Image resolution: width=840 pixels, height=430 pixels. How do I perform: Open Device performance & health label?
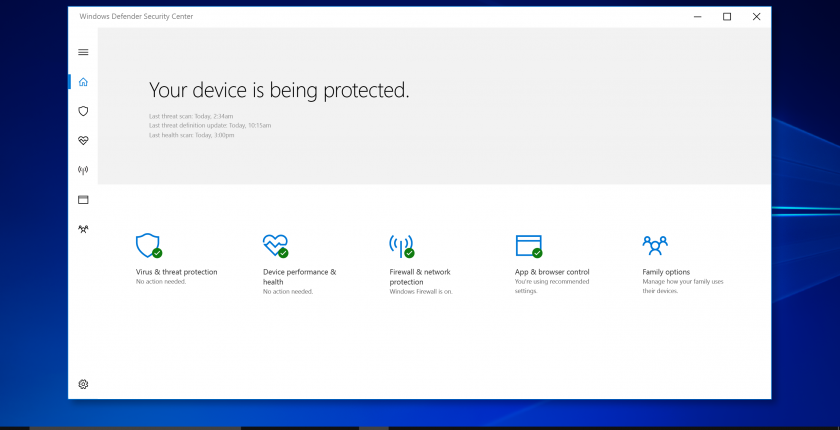(x=299, y=277)
